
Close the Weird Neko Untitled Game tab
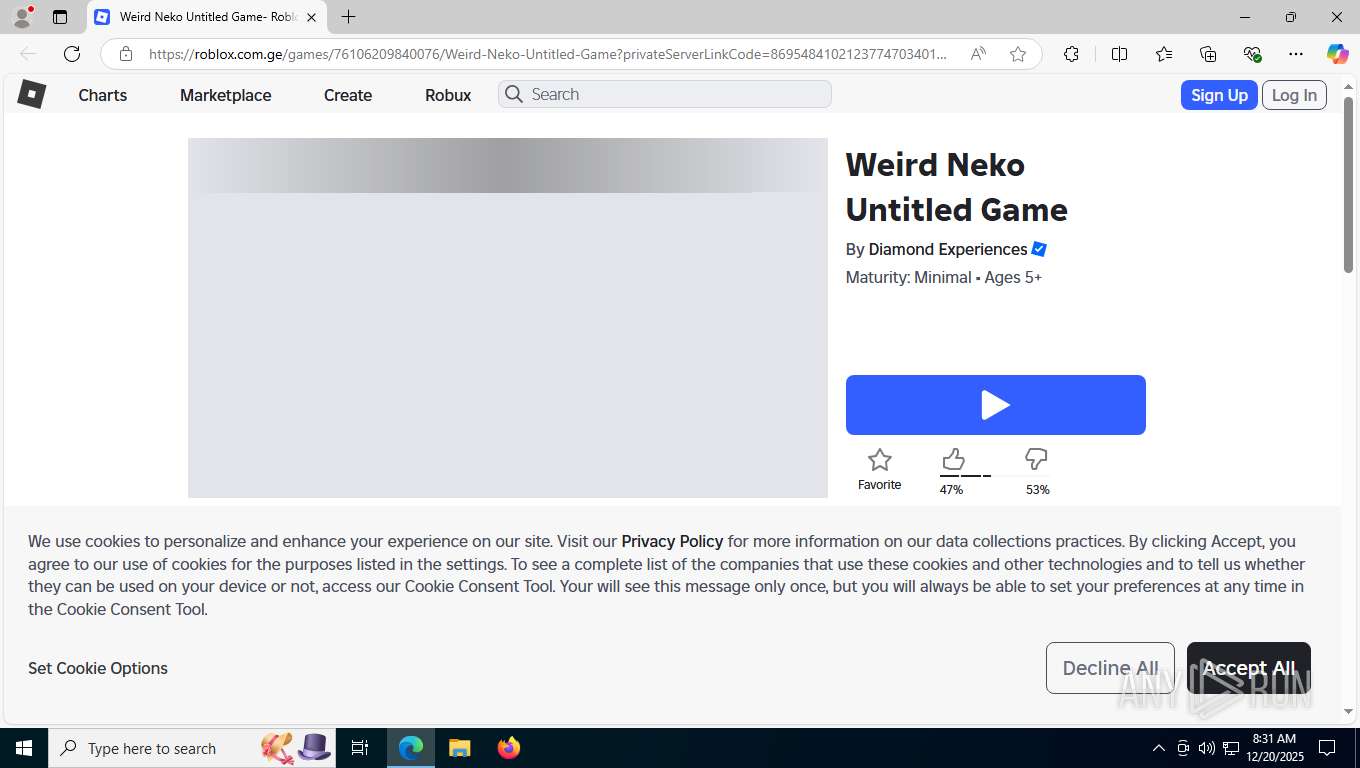point(311,17)
